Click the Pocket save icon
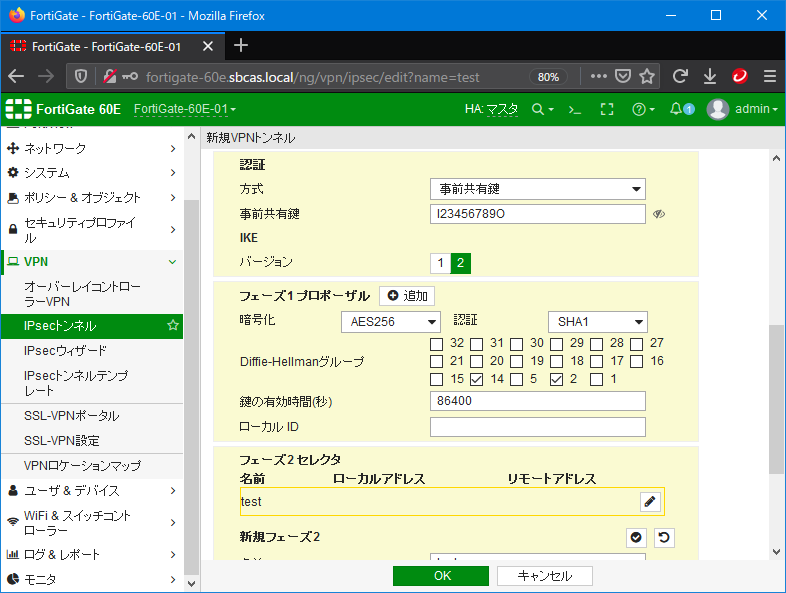Screen dimensions: 786x593 pyautogui.click(x=623, y=76)
